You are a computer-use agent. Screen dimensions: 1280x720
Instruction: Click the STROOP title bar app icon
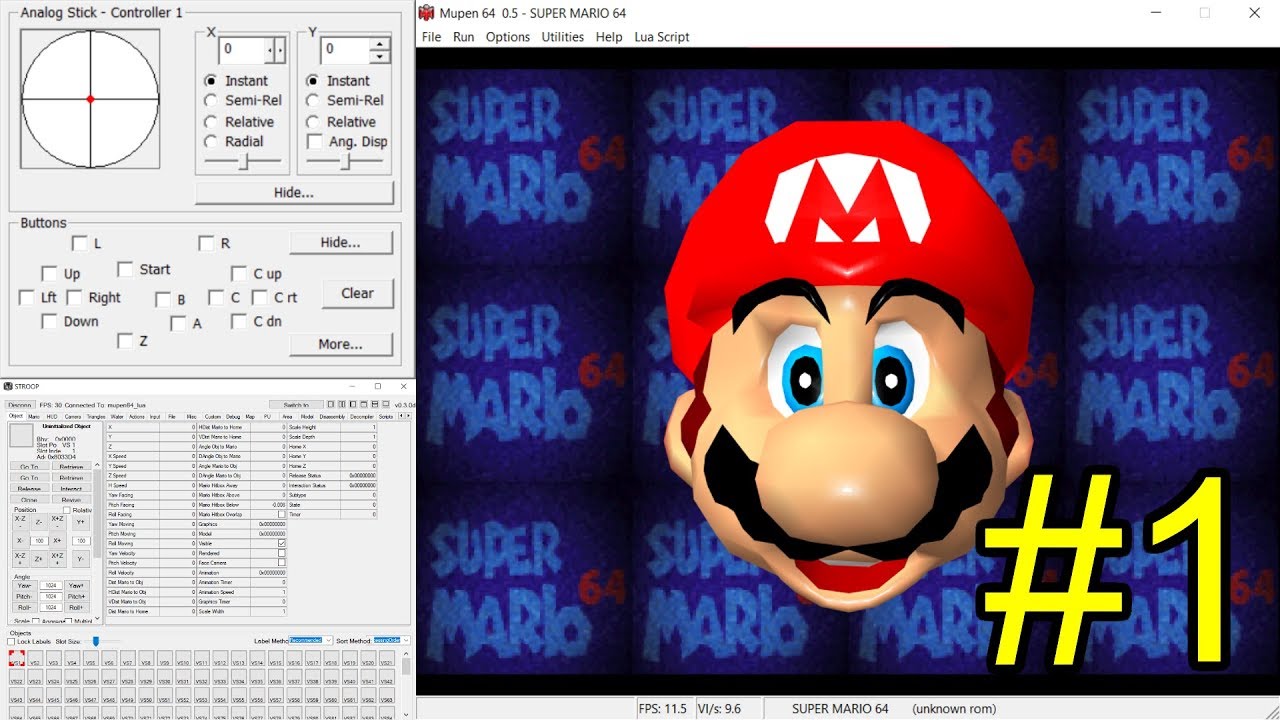[6, 386]
